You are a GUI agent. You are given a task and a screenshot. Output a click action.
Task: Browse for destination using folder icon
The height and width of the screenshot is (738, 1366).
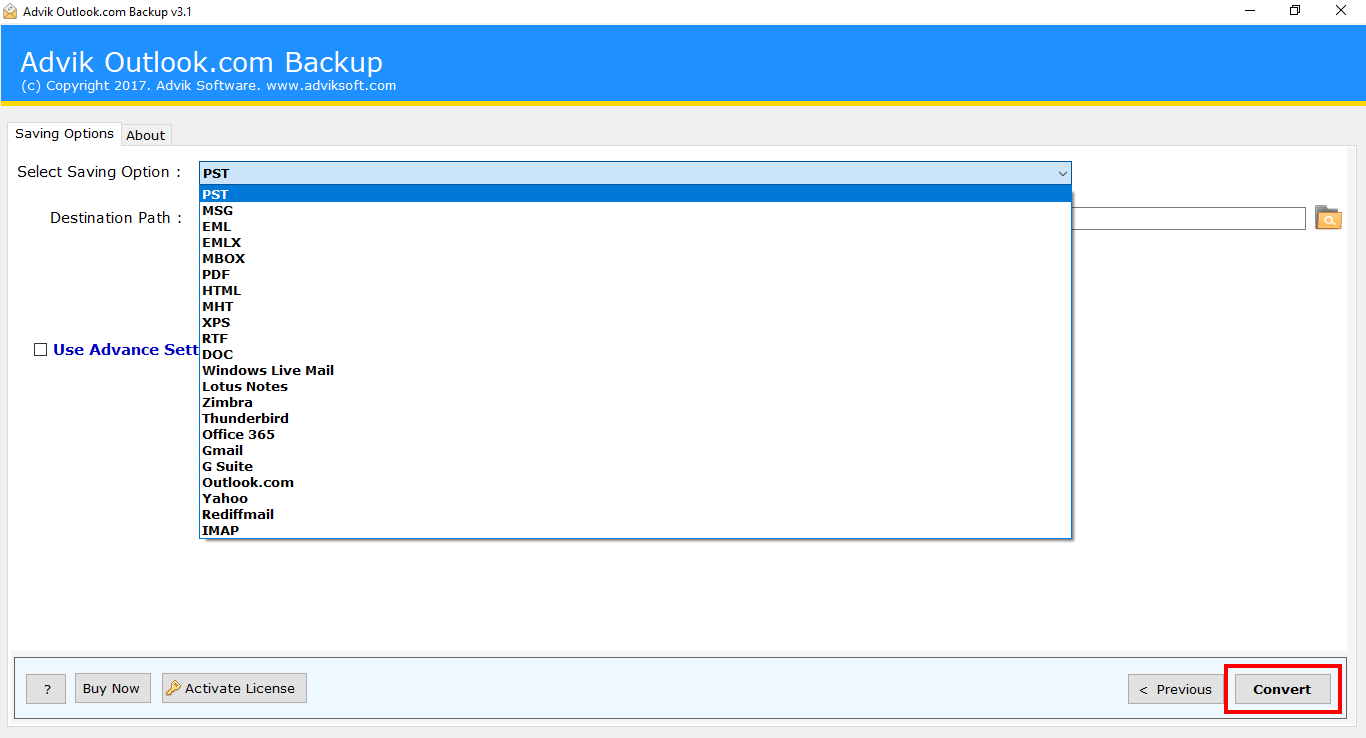1328,218
